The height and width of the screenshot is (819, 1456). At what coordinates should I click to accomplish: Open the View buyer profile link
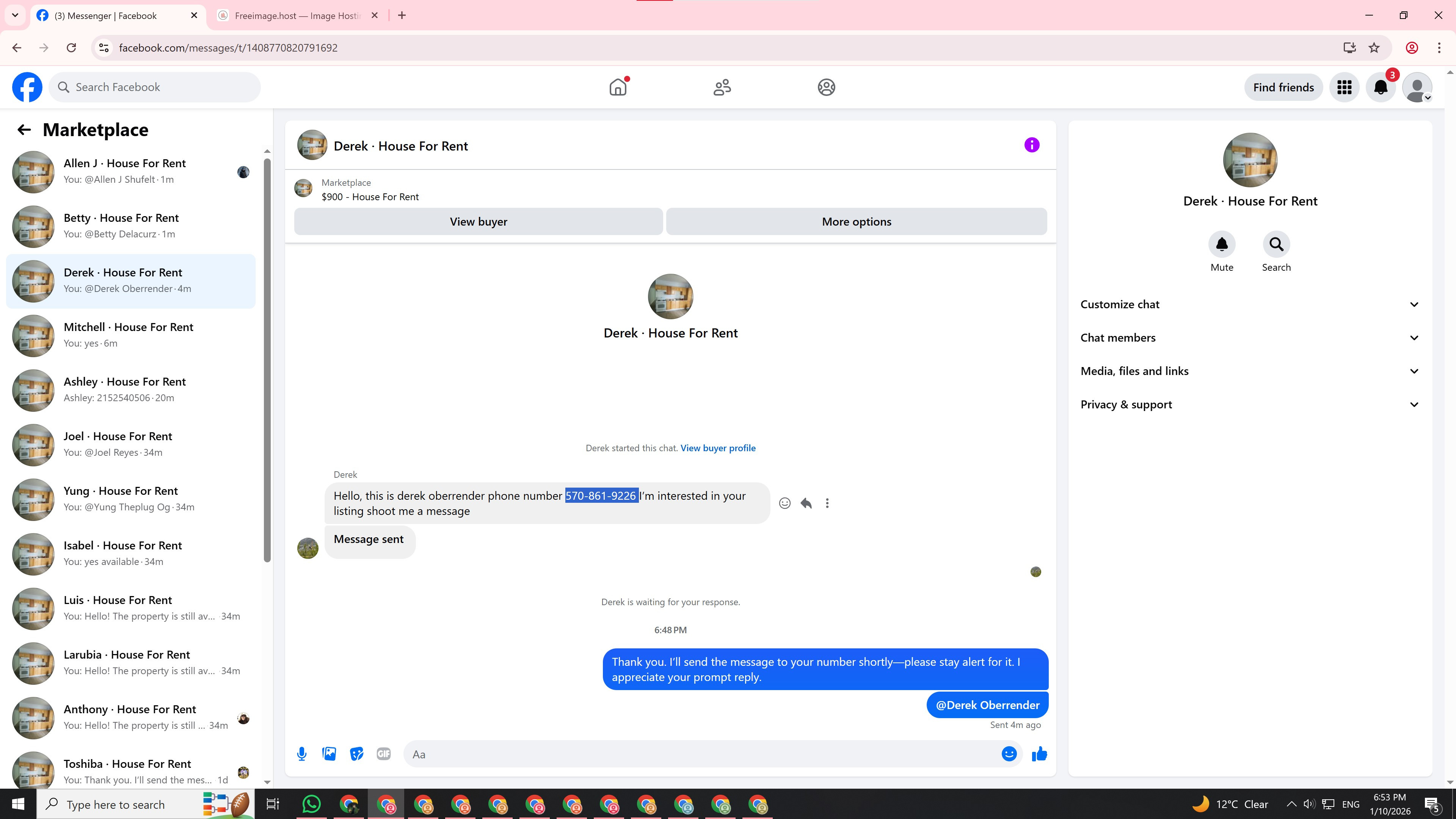point(718,448)
